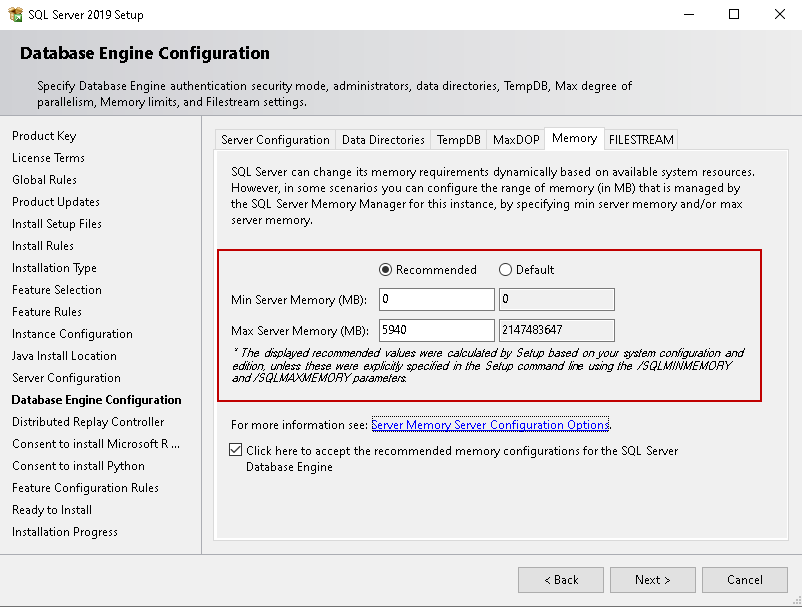802x607 pixels.
Task: Open the MaxDOP tab
Action: coord(516,140)
